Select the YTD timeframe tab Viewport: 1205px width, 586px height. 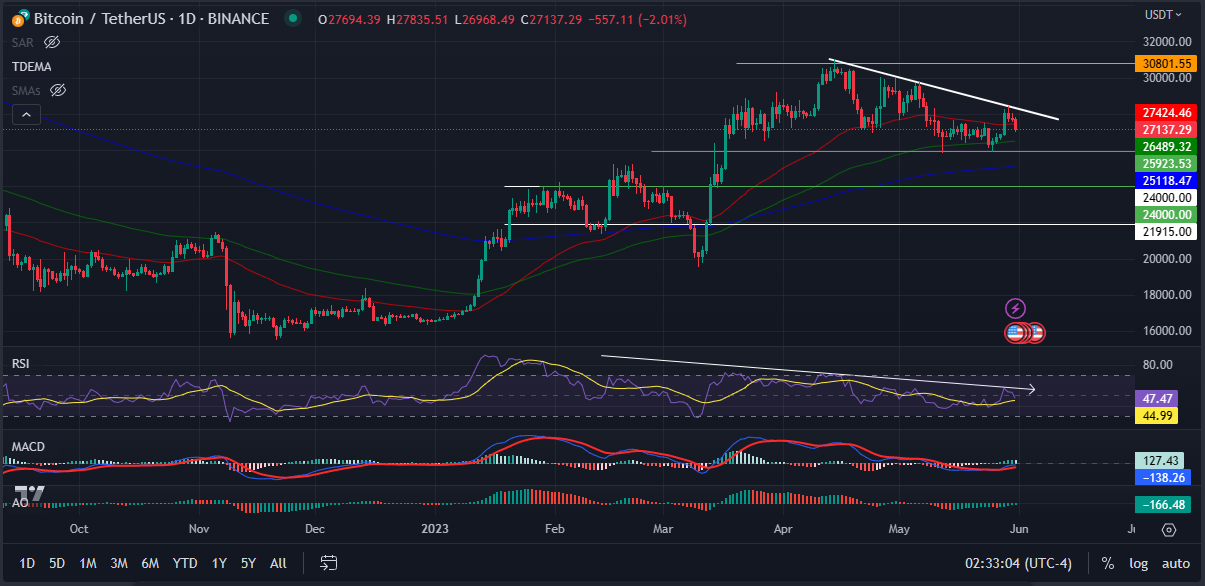[184, 563]
